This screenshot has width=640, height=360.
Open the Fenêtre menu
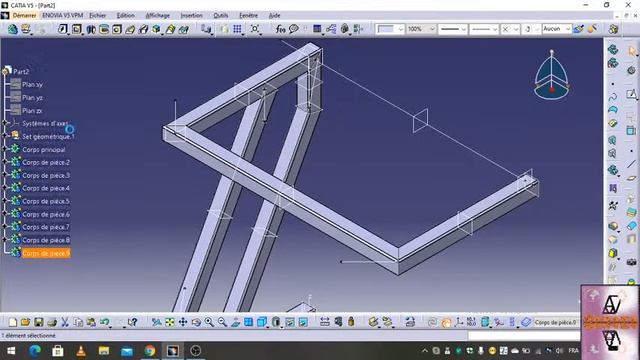[249, 16]
